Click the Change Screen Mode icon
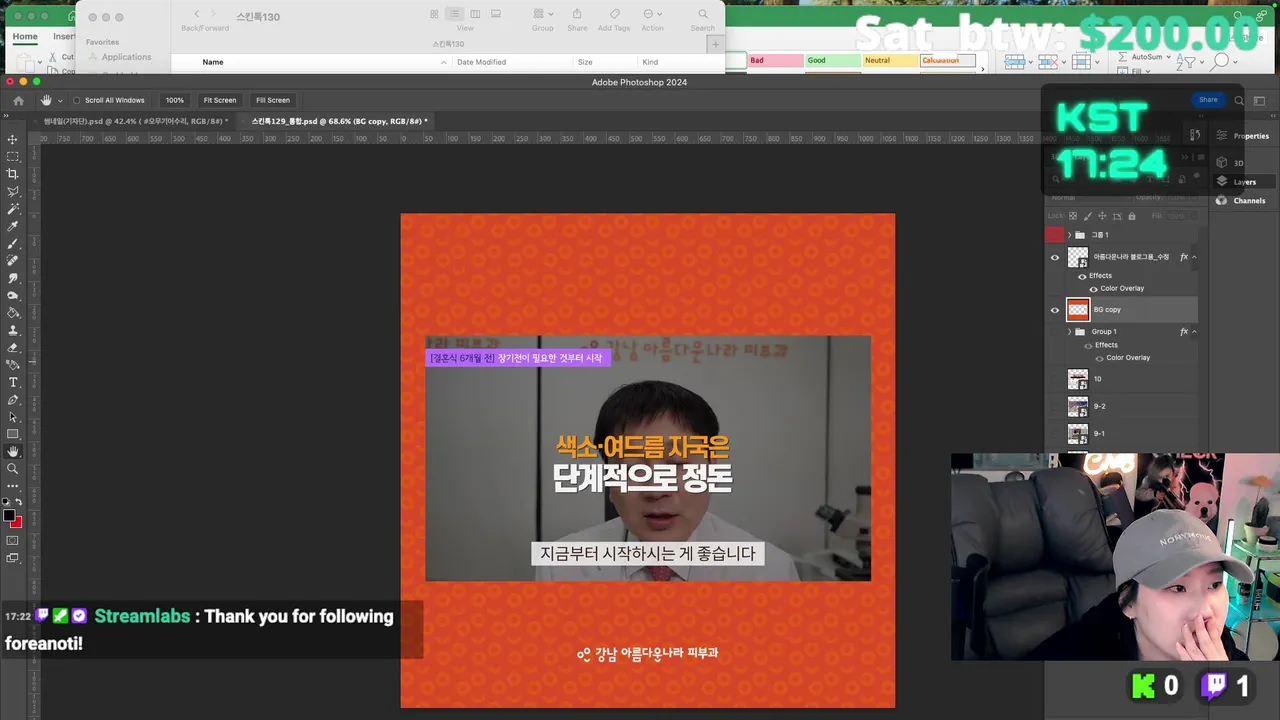The height and width of the screenshot is (720, 1280). [x=13, y=558]
